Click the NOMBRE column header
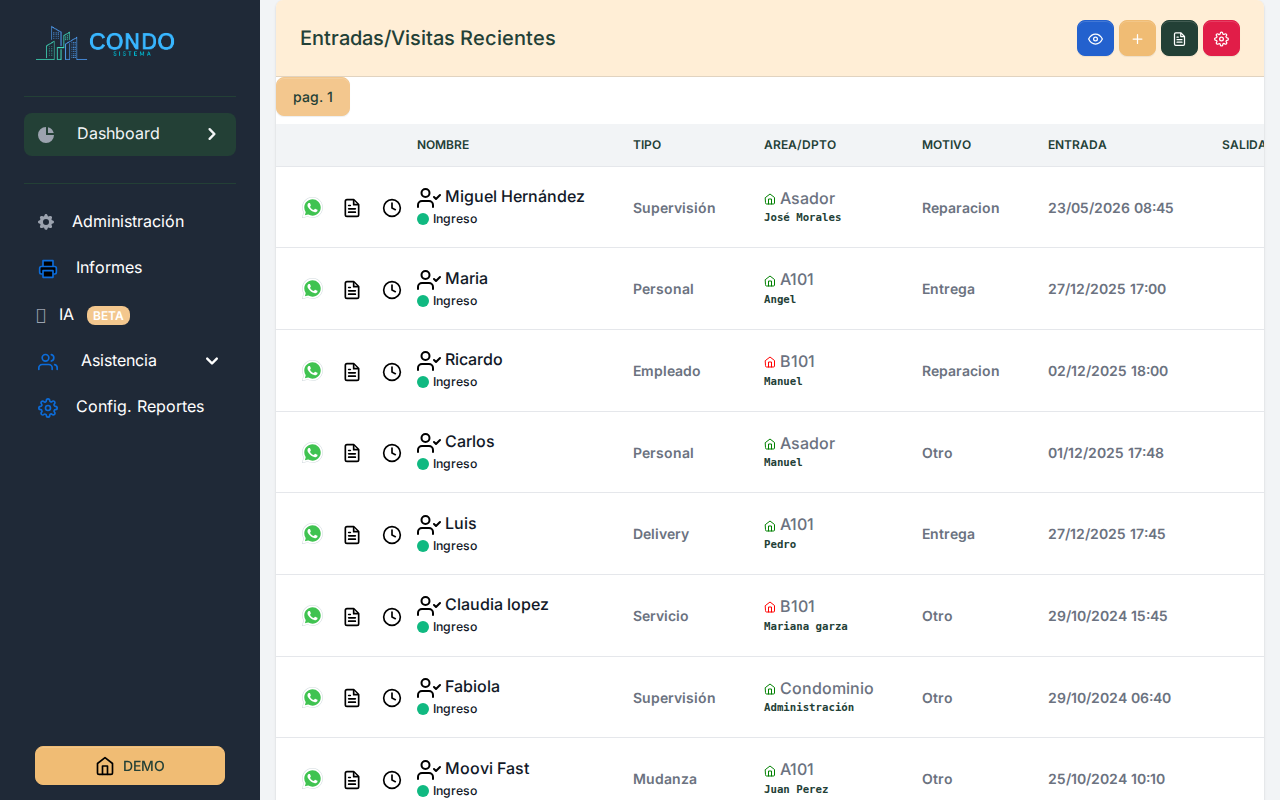Viewport: 1280px width, 800px height. tap(443, 145)
